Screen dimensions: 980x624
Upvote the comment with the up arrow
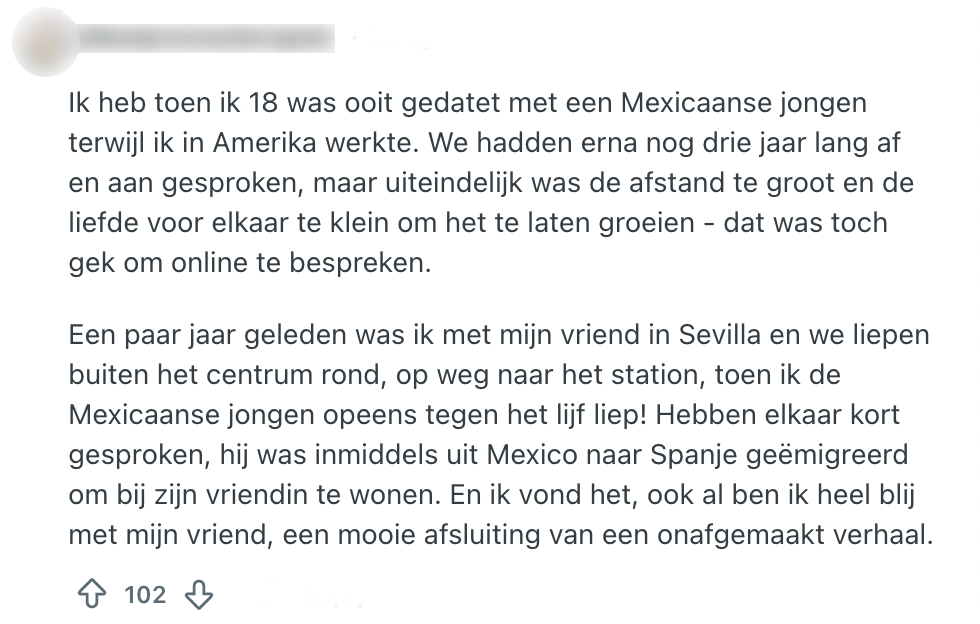click(x=92, y=595)
